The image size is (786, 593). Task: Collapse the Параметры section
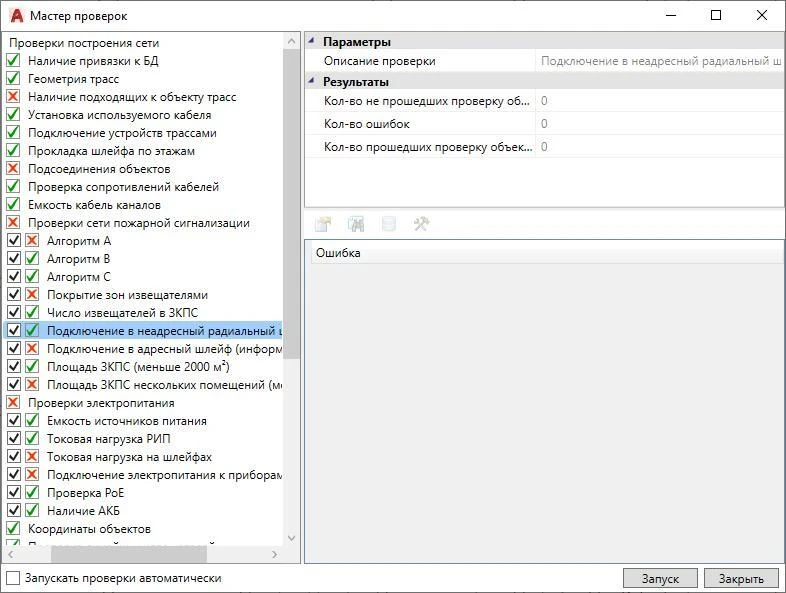click(x=311, y=42)
